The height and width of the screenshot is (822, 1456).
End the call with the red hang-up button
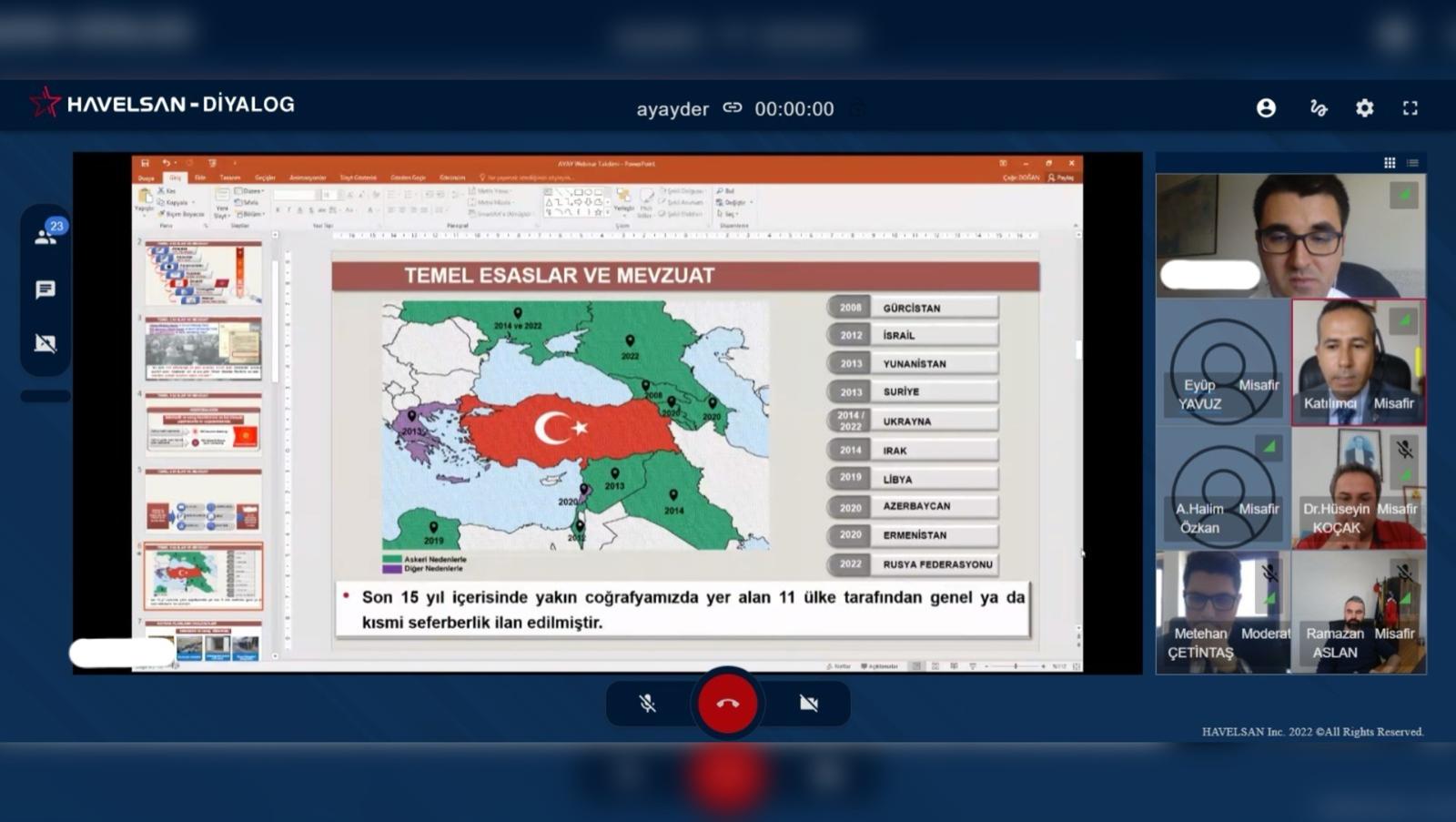point(727,703)
